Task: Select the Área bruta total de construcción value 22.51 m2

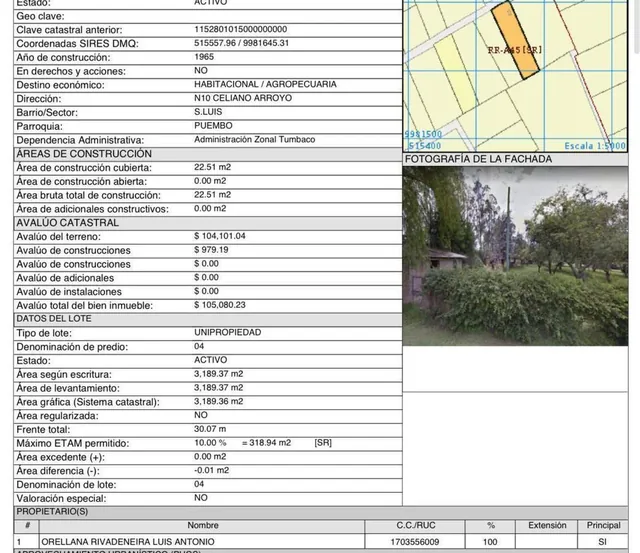Action: pyautogui.click(x=212, y=195)
